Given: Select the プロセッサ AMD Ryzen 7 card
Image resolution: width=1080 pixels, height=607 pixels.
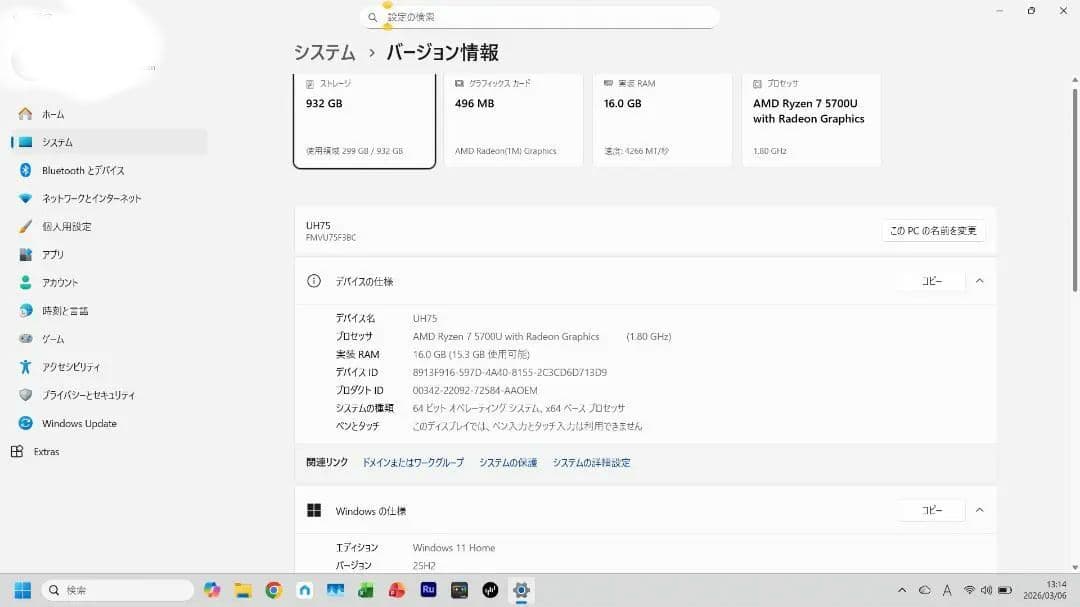Looking at the screenshot, I should click(811, 119).
